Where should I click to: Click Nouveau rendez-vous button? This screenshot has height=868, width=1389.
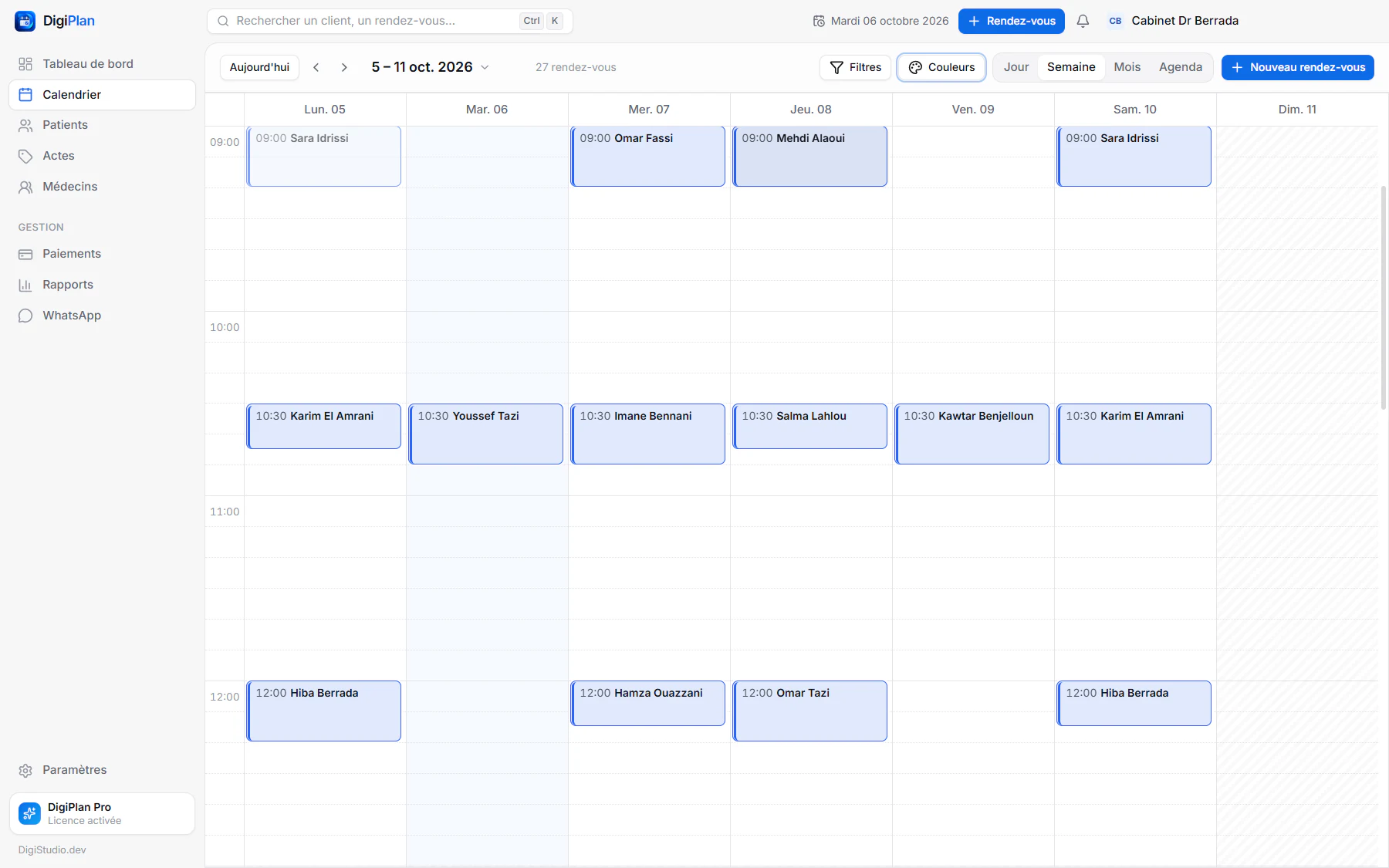[x=1297, y=67]
